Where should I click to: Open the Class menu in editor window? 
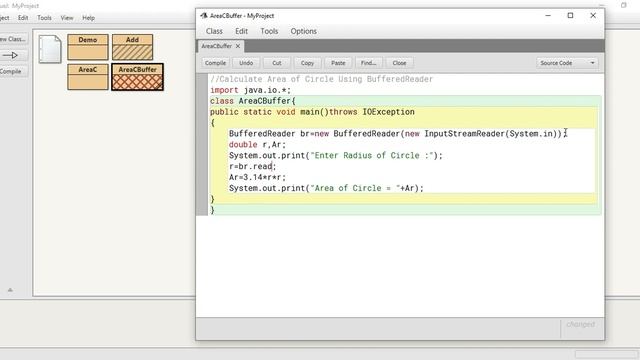tap(214, 31)
